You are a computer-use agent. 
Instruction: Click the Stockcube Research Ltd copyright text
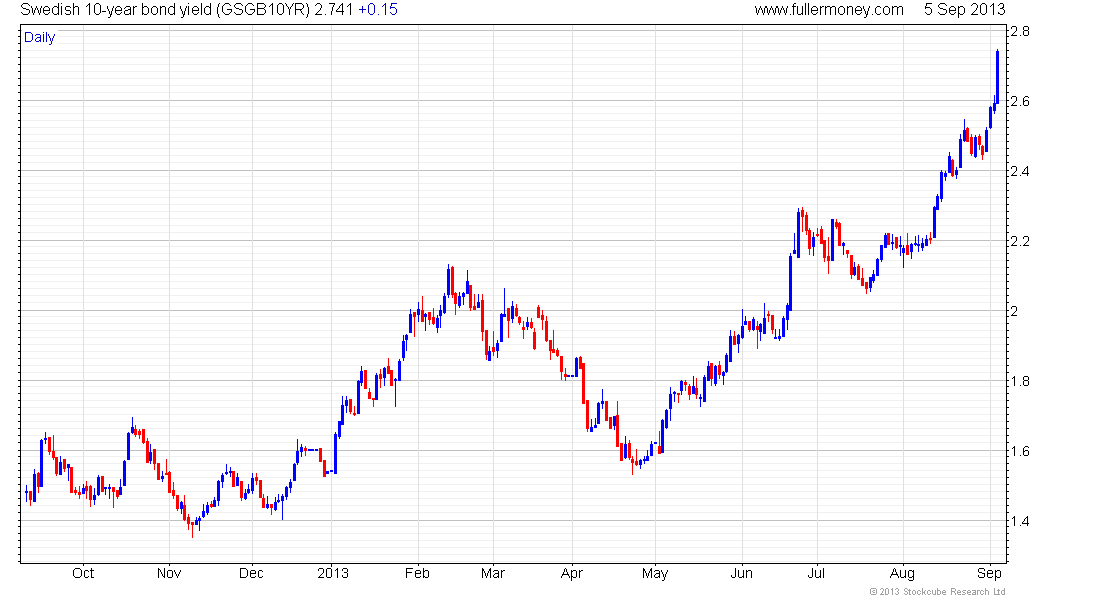[938, 592]
